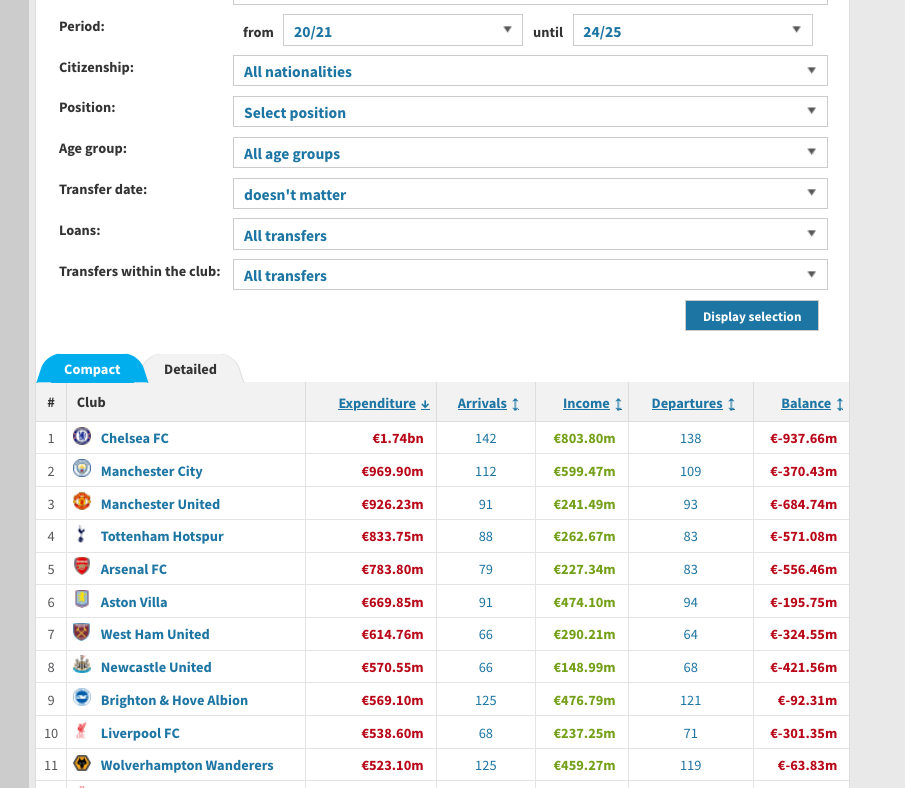905x788 pixels.
Task: Open the Age group dropdown
Action: point(530,152)
